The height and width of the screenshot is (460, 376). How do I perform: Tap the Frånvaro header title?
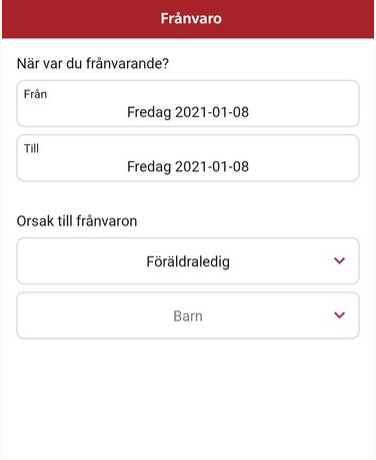click(191, 18)
